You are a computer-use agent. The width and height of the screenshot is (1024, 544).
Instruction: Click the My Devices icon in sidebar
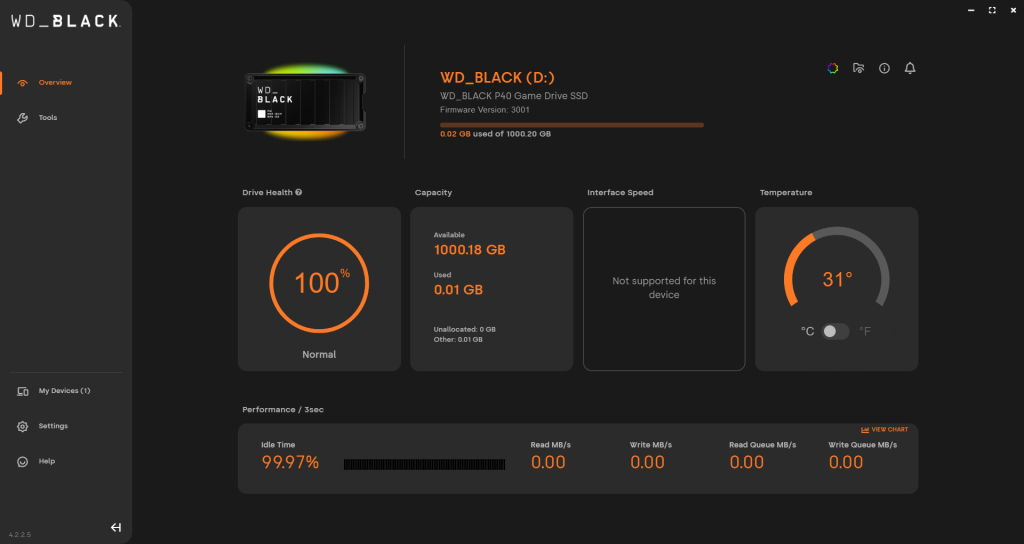[23, 391]
